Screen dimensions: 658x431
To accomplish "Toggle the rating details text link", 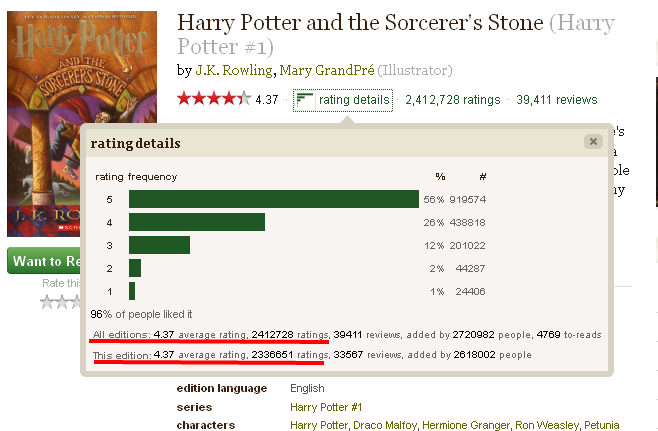I will click(x=353, y=99).
